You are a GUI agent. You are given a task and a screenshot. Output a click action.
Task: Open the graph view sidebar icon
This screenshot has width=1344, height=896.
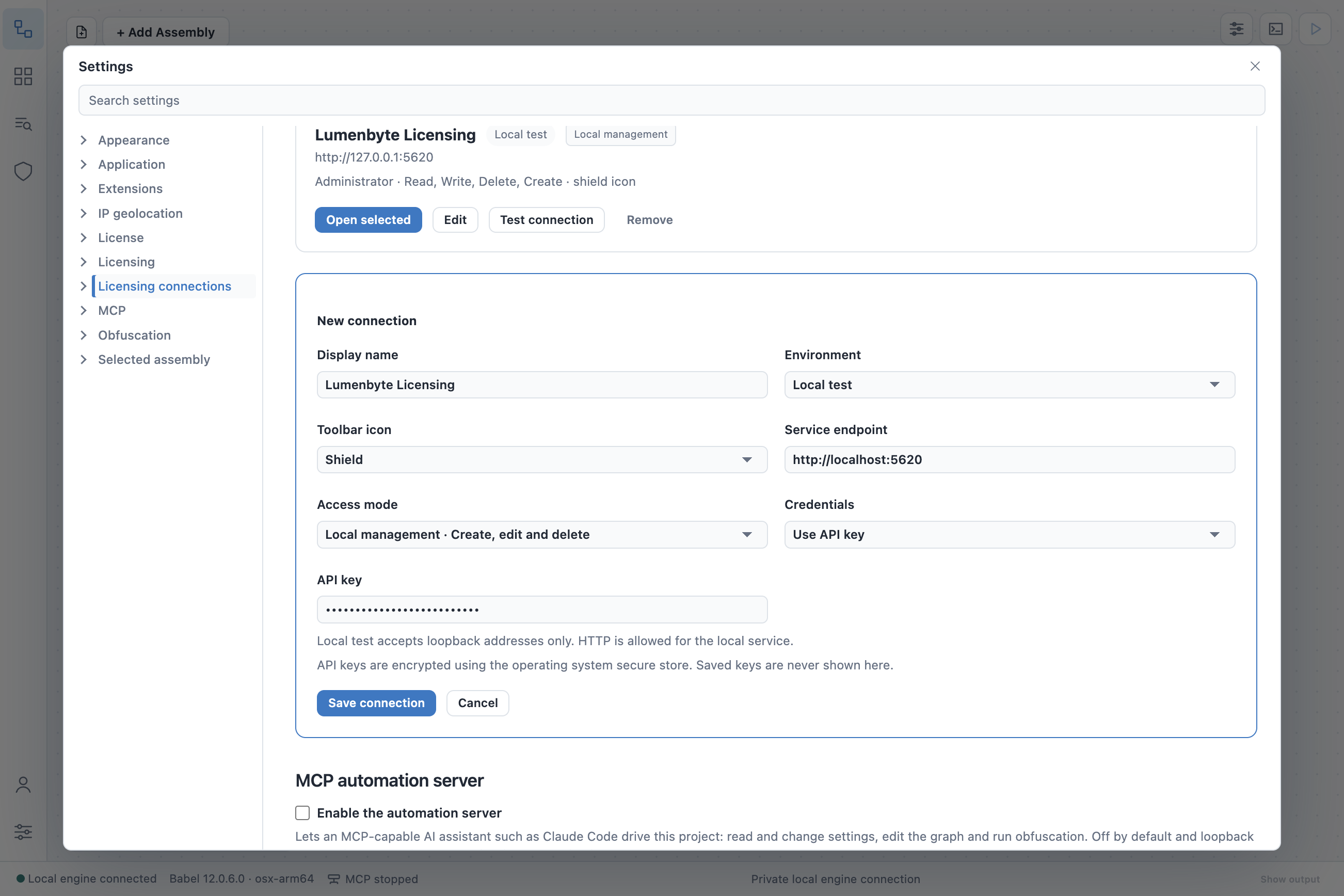click(23, 28)
